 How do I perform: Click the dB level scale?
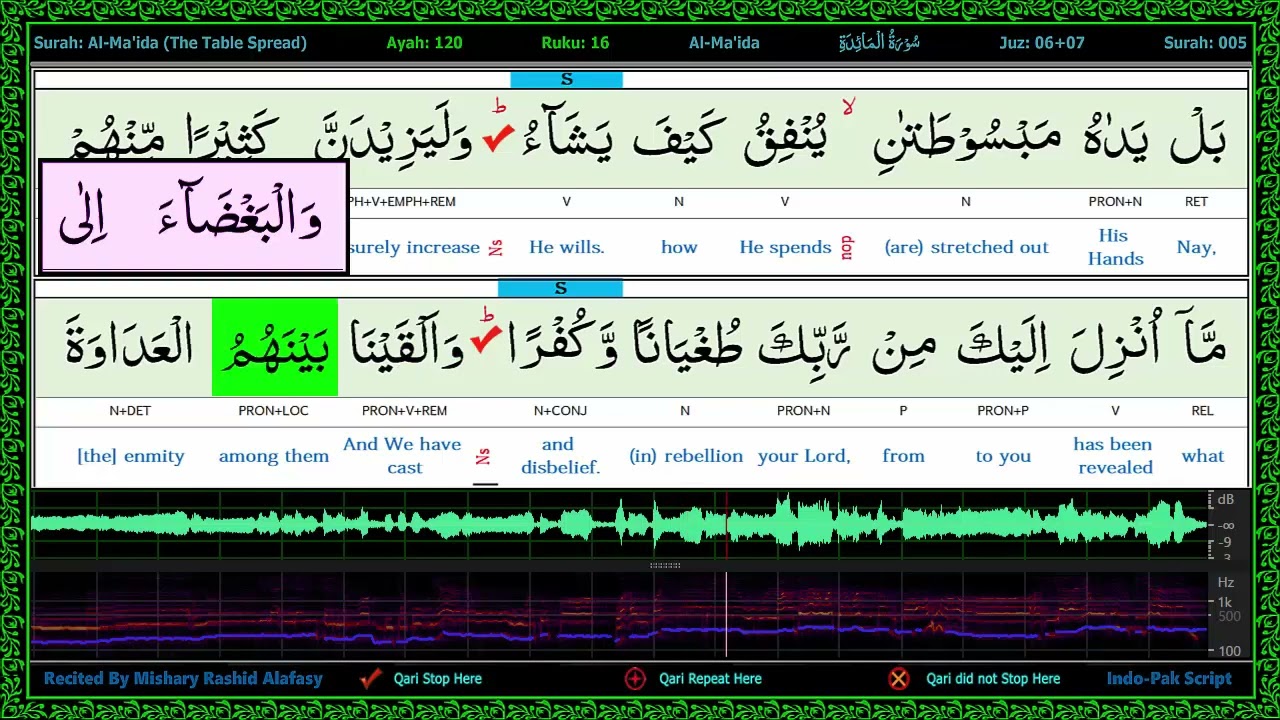pyautogui.click(x=1226, y=525)
